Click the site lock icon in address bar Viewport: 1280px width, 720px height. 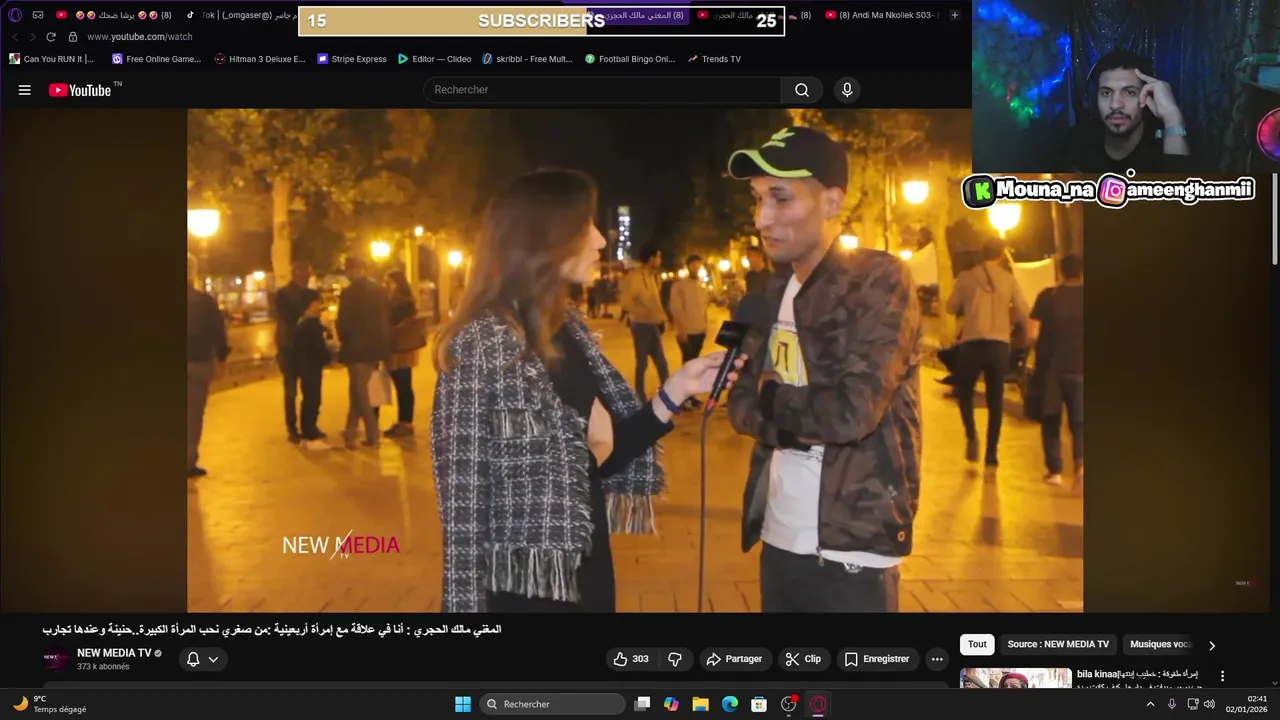click(x=72, y=37)
